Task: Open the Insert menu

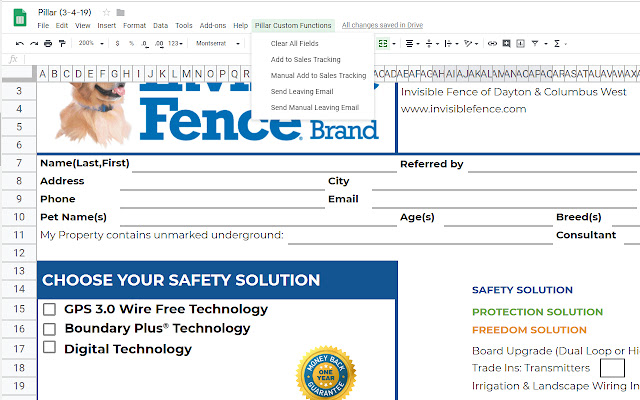Action: 107,25
